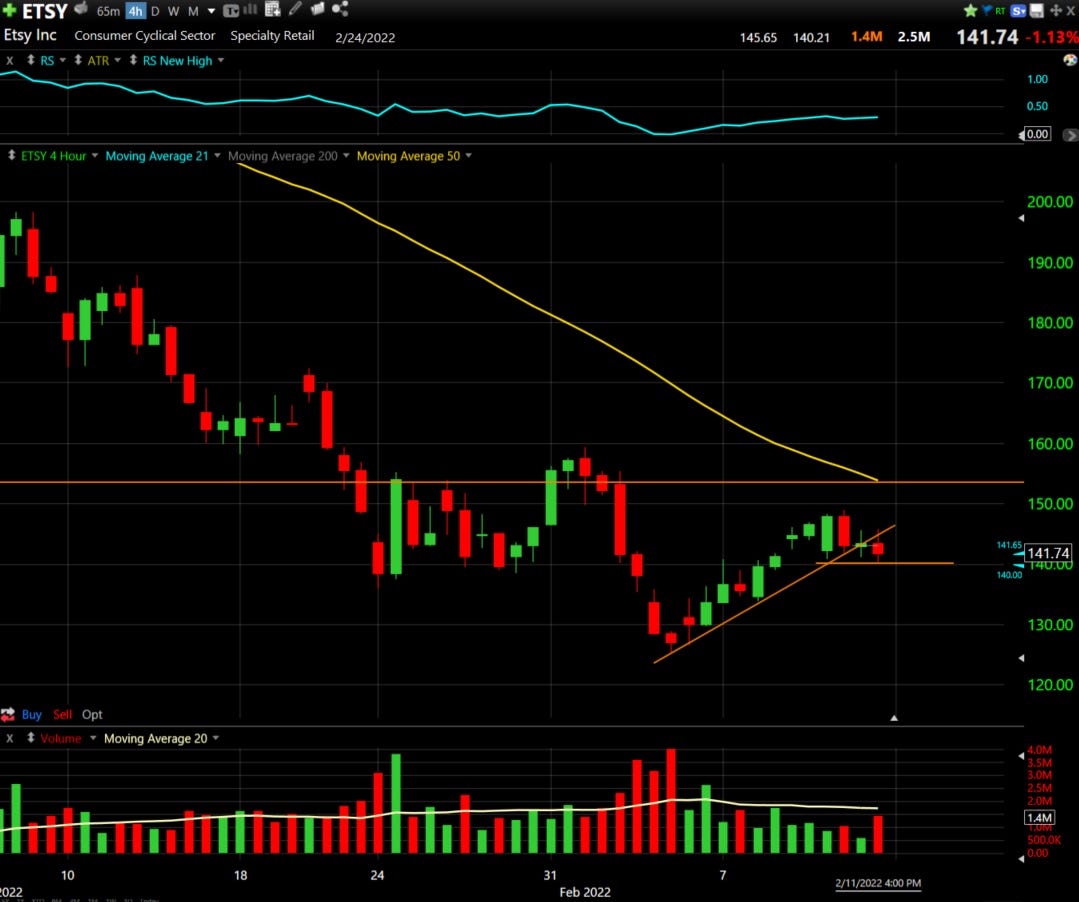Click the 2/24/2022 date in header
Screen dimensions: 1079x902
(x=365, y=37)
